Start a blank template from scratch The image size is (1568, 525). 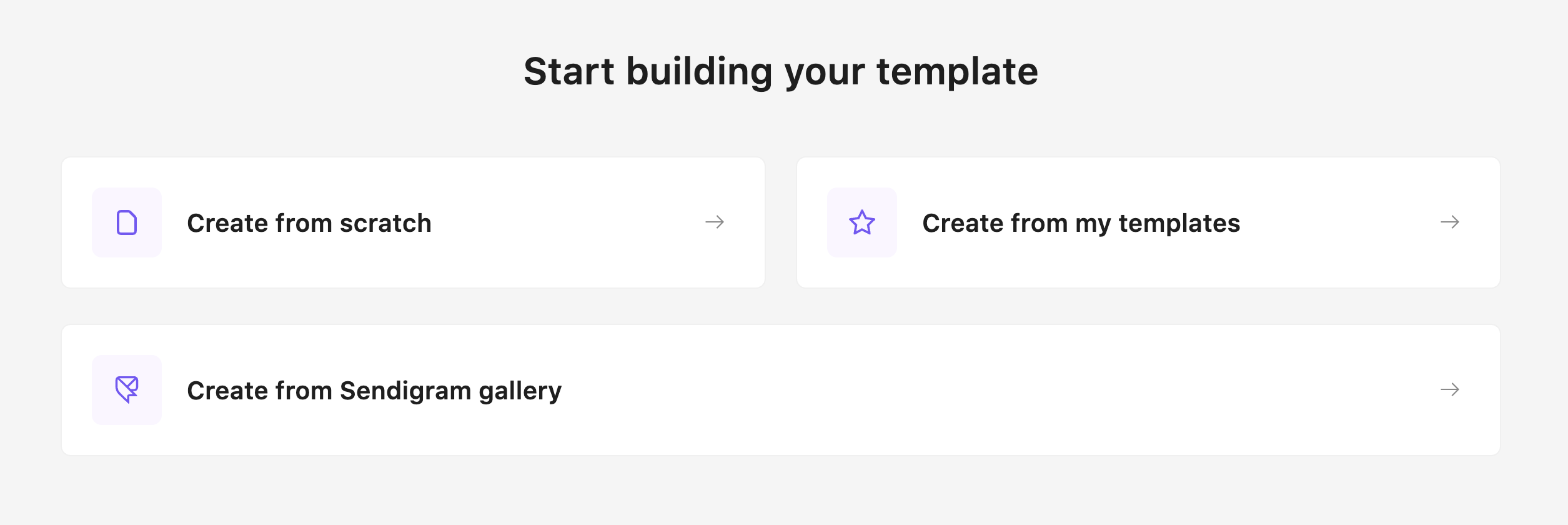[x=413, y=222]
